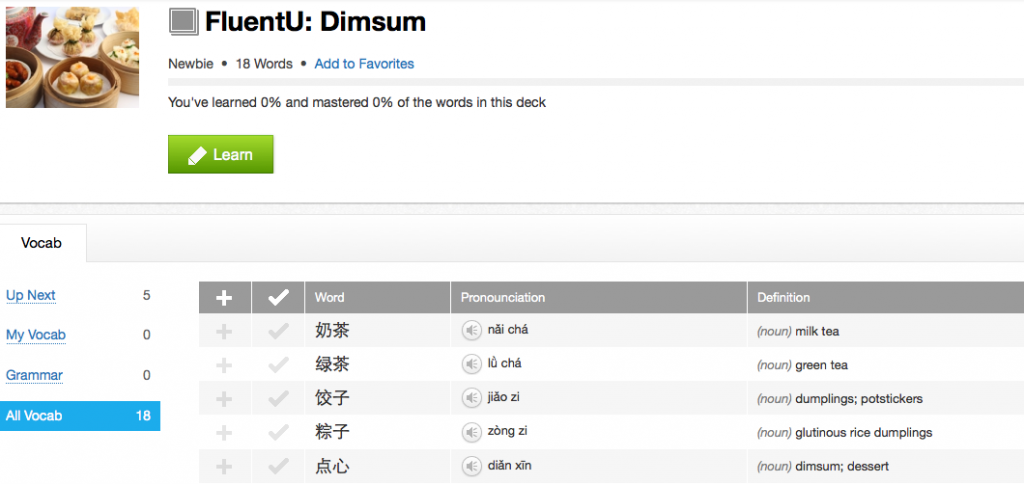Play audio for jiǎo zi
This screenshot has width=1024, height=484.
[471, 398]
